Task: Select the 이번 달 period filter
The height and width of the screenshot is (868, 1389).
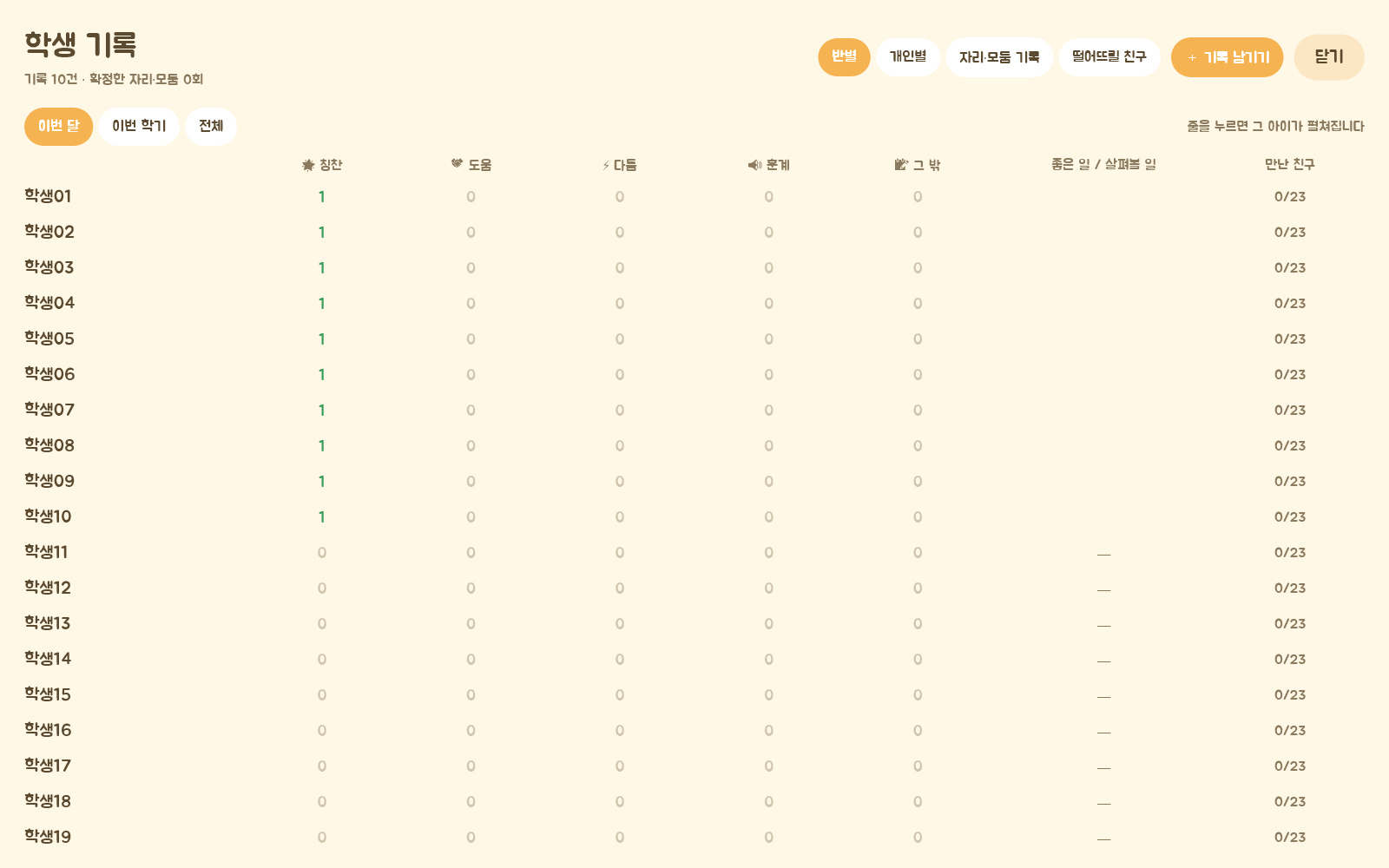Action: 58,127
